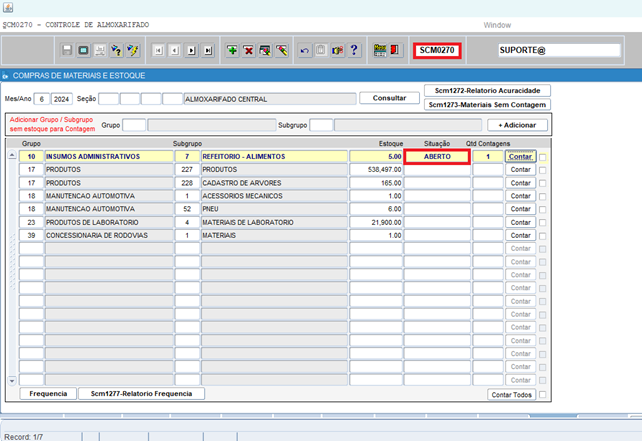
Task: Click the SCM0270 program code field
Action: coord(437,50)
